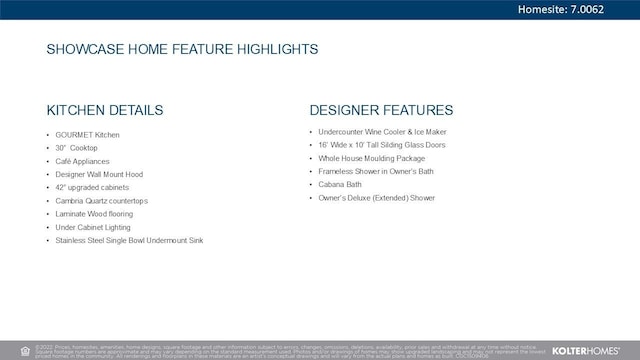Click the Cabana Bath list item

pos(340,184)
